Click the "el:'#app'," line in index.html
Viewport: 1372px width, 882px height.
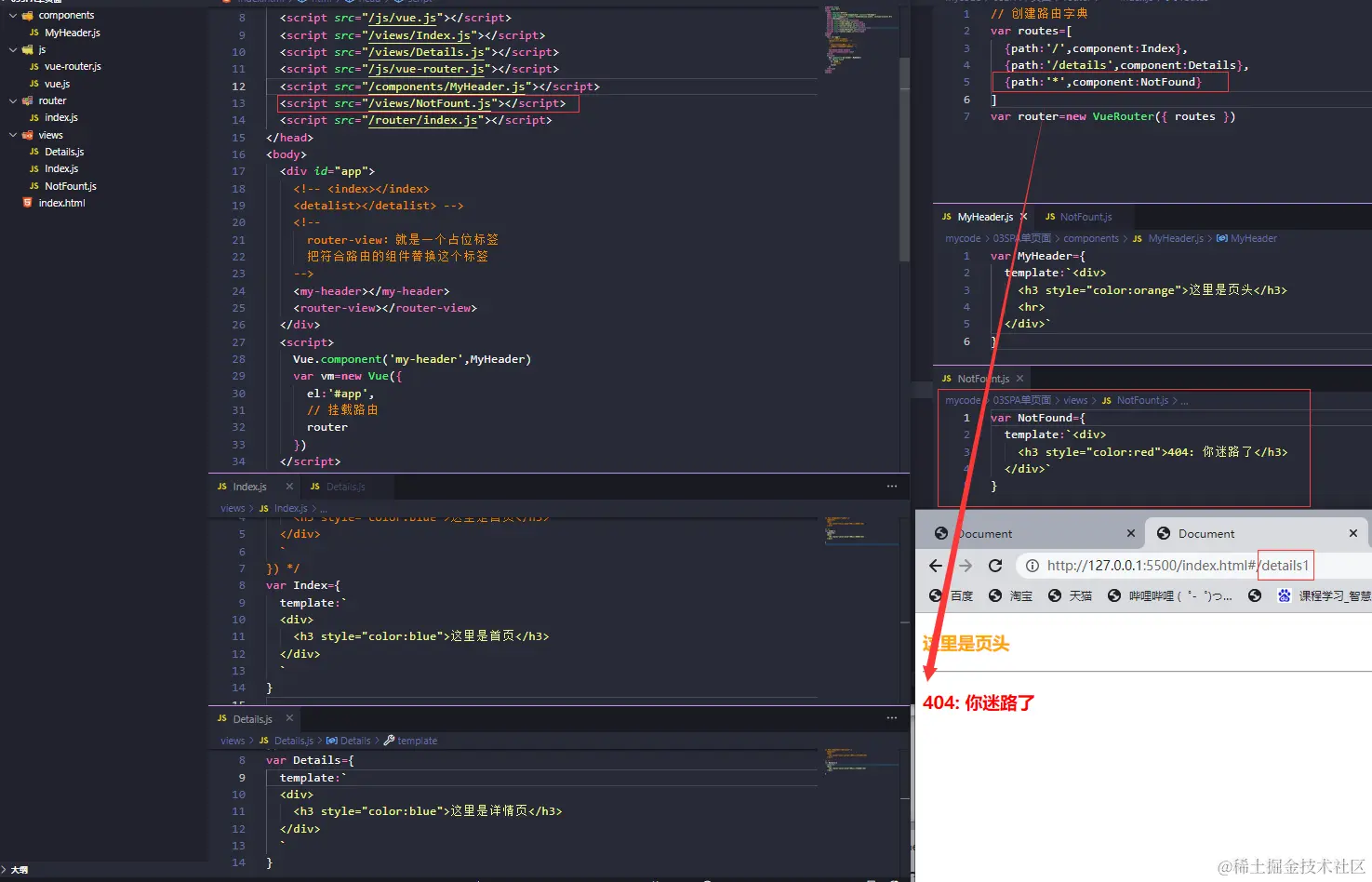pos(340,394)
